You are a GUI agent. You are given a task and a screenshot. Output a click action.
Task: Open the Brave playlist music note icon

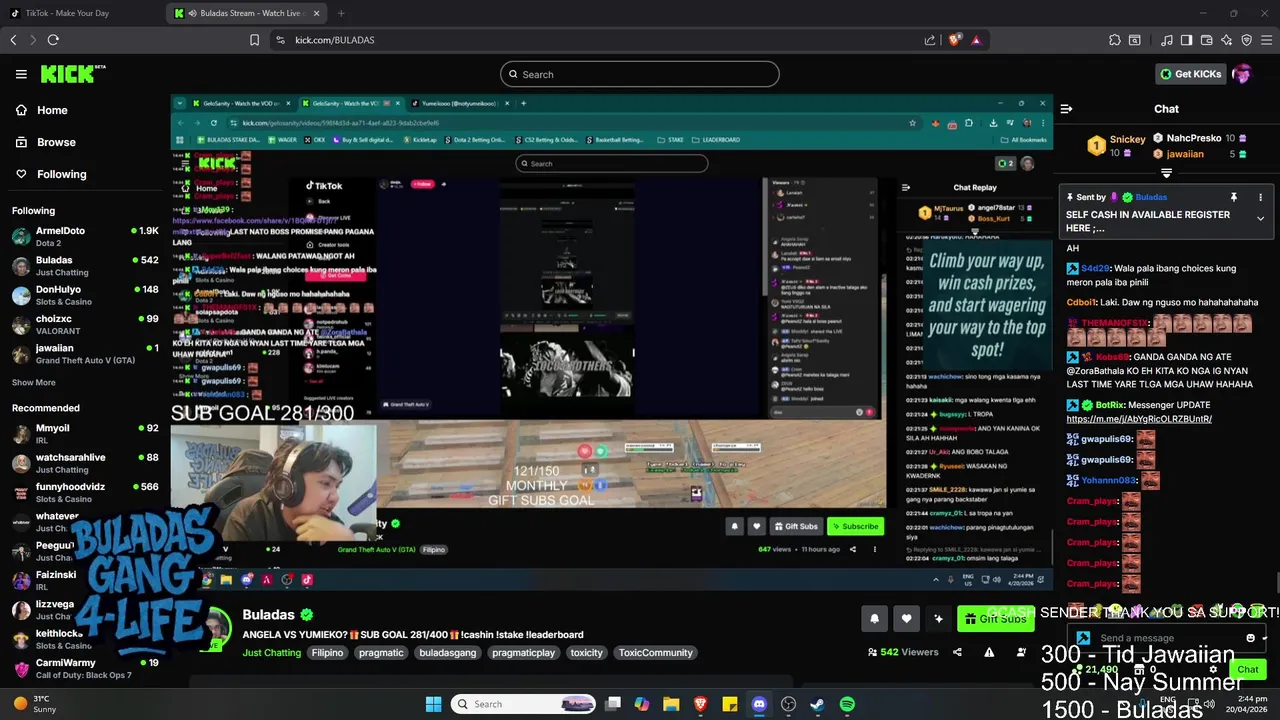[x=1166, y=40]
